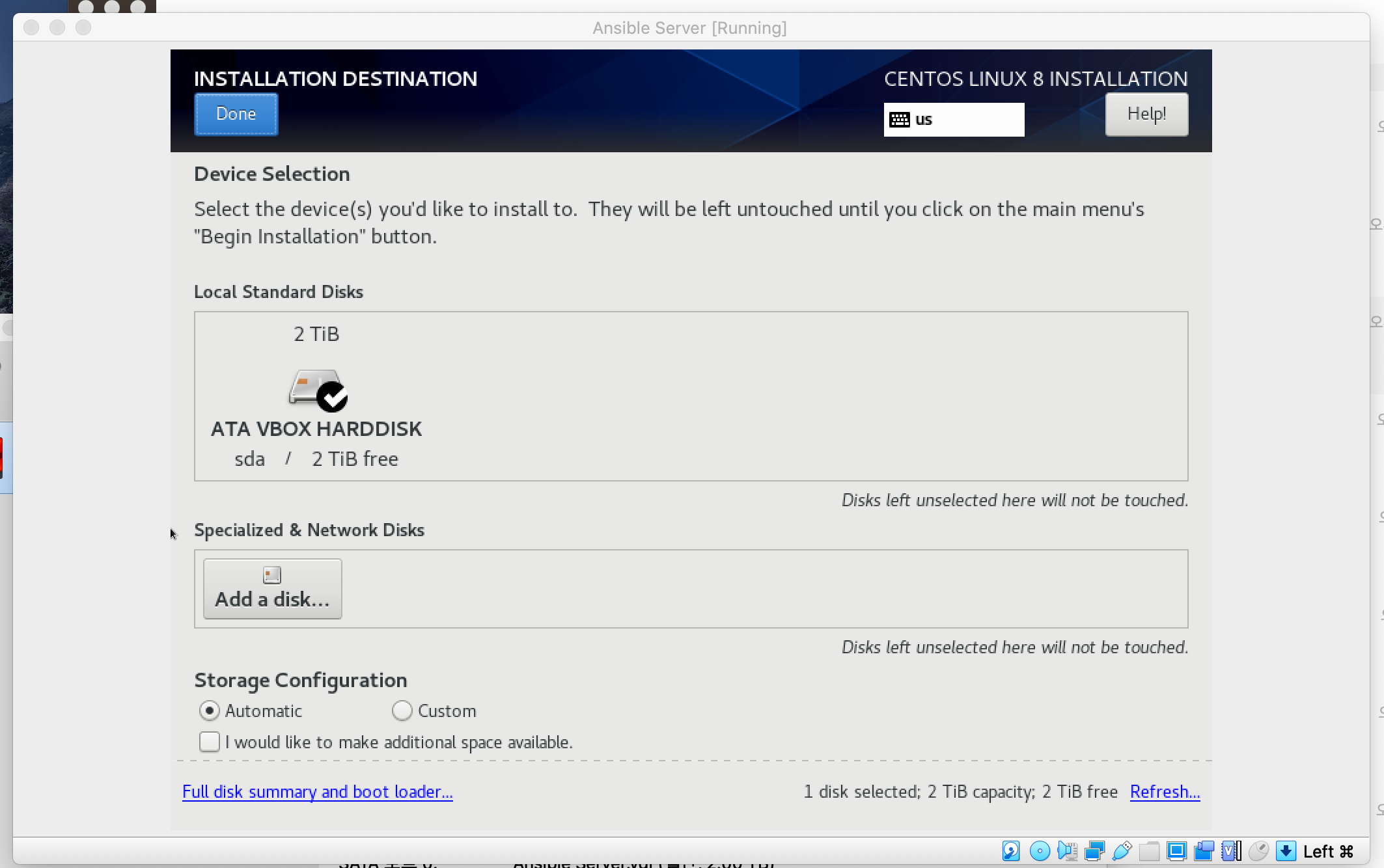Open Full disk summary and boot loader
This screenshot has width=1384, height=868.
click(x=317, y=792)
